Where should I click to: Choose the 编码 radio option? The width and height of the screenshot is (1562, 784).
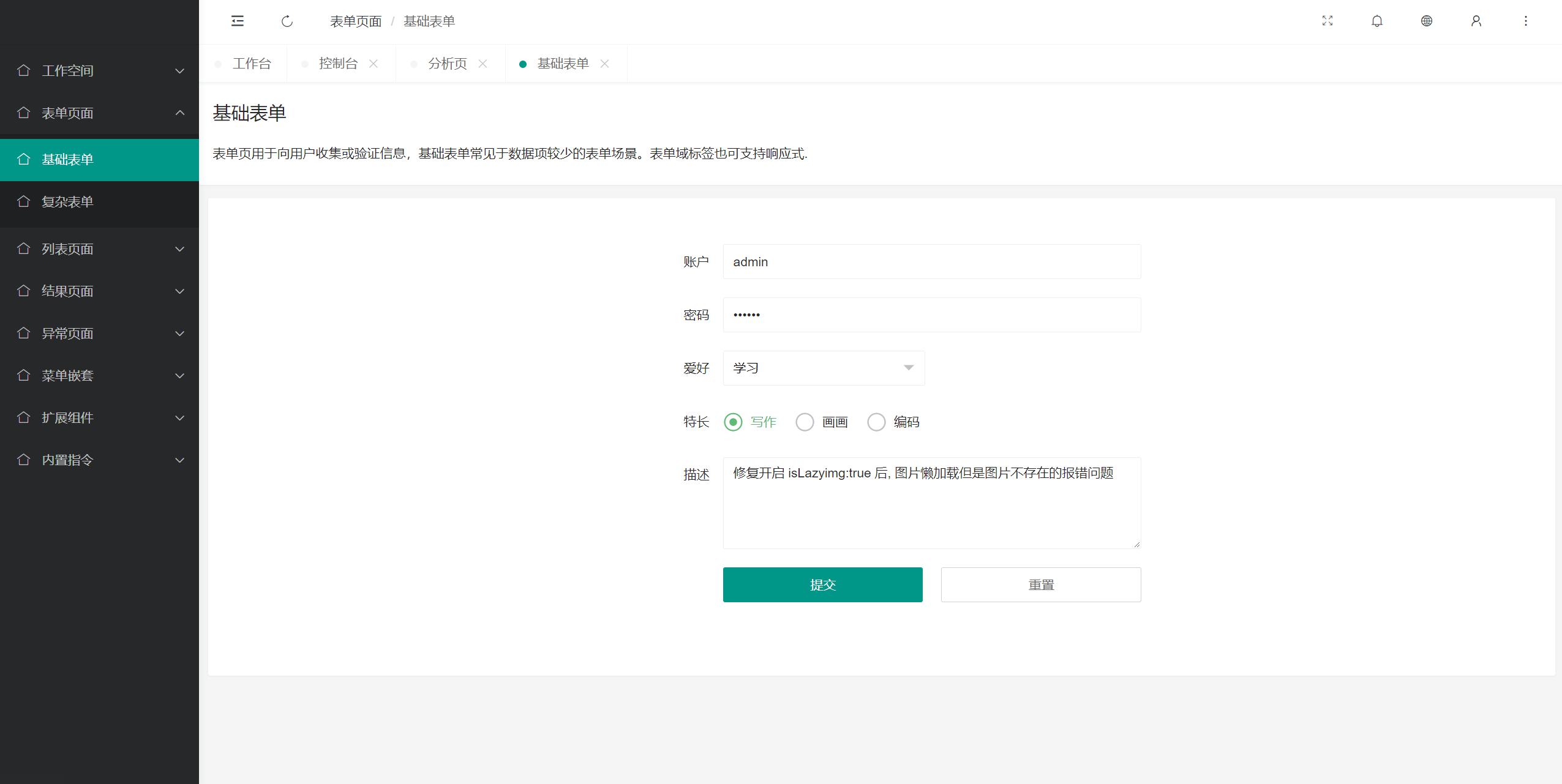pyautogui.click(x=876, y=422)
